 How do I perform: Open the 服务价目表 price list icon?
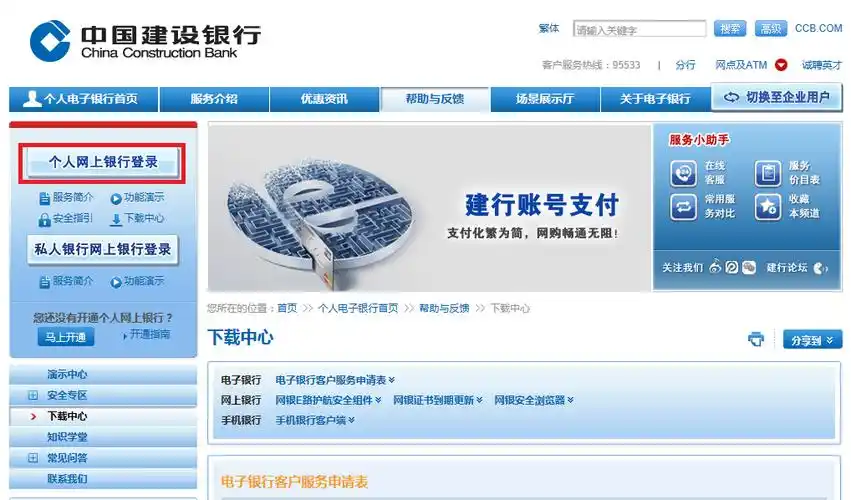(x=768, y=173)
